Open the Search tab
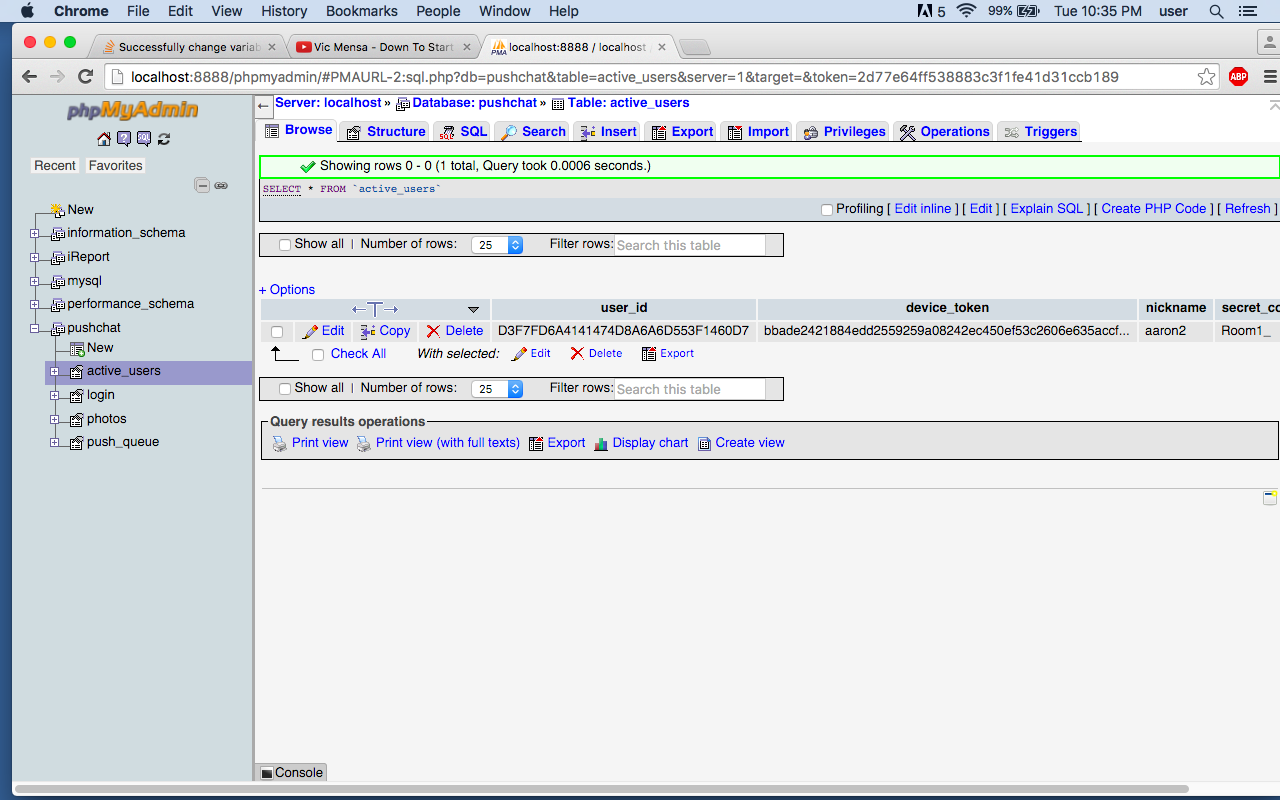 pyautogui.click(x=532, y=132)
